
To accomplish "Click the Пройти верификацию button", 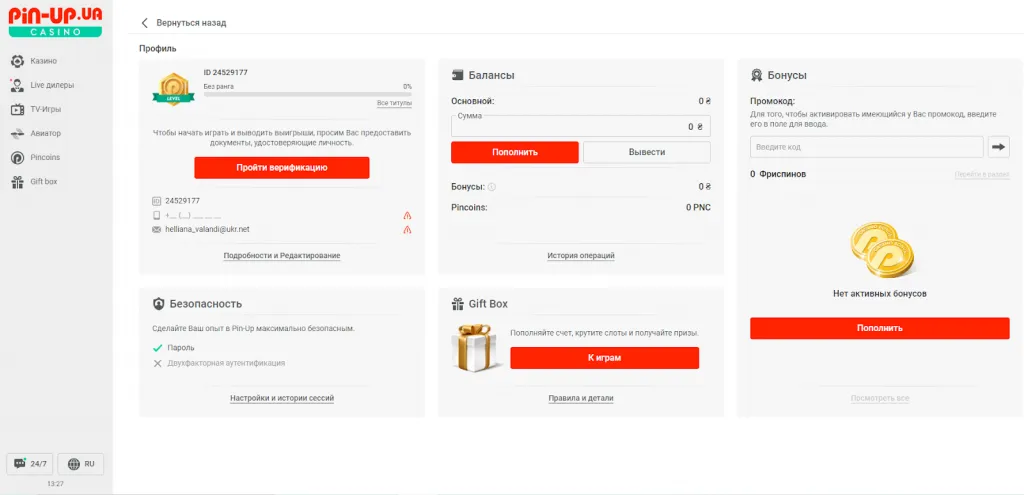I will click(x=281, y=168).
